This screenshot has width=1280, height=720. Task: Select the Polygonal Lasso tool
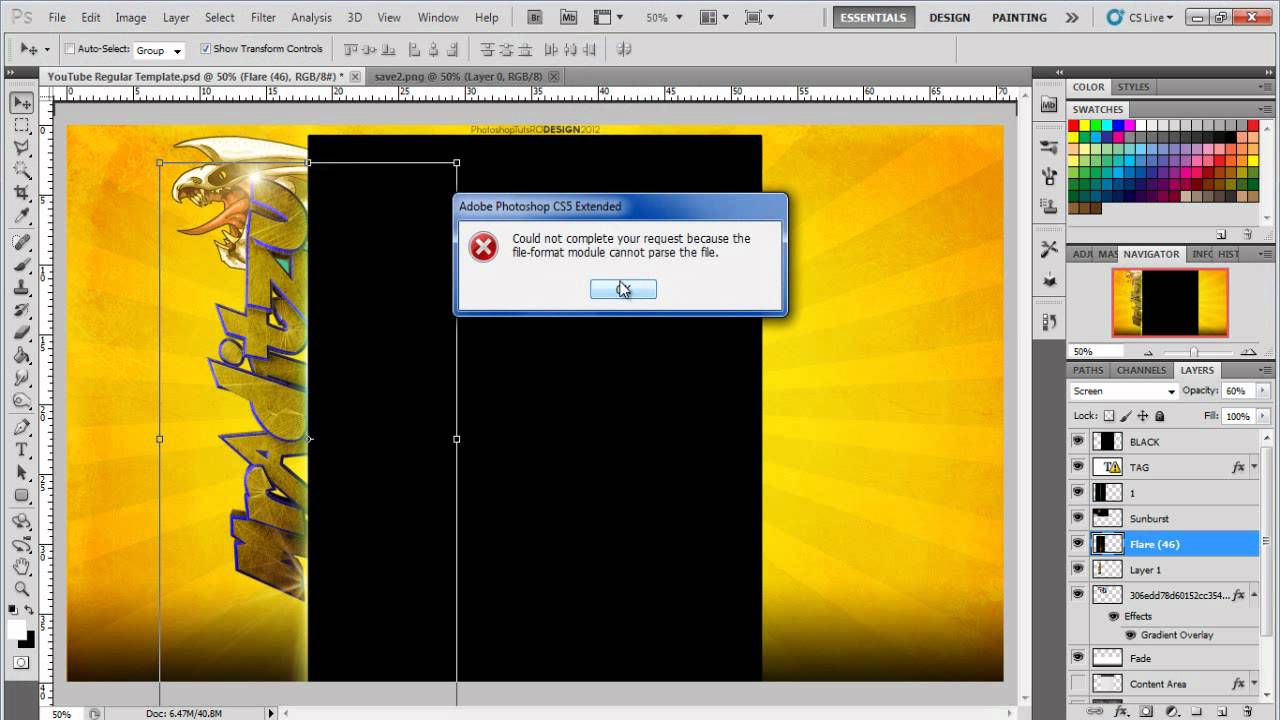tap(21, 148)
